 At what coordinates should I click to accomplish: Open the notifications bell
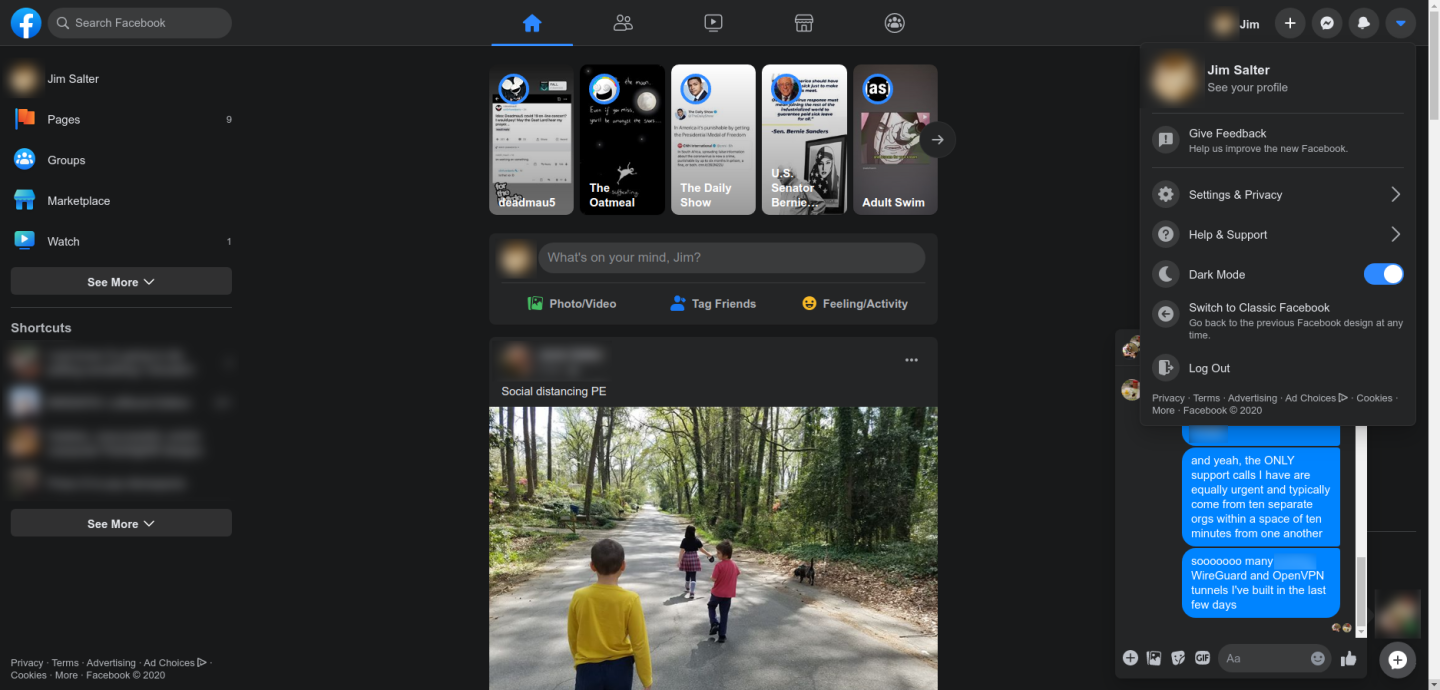[x=1363, y=22]
